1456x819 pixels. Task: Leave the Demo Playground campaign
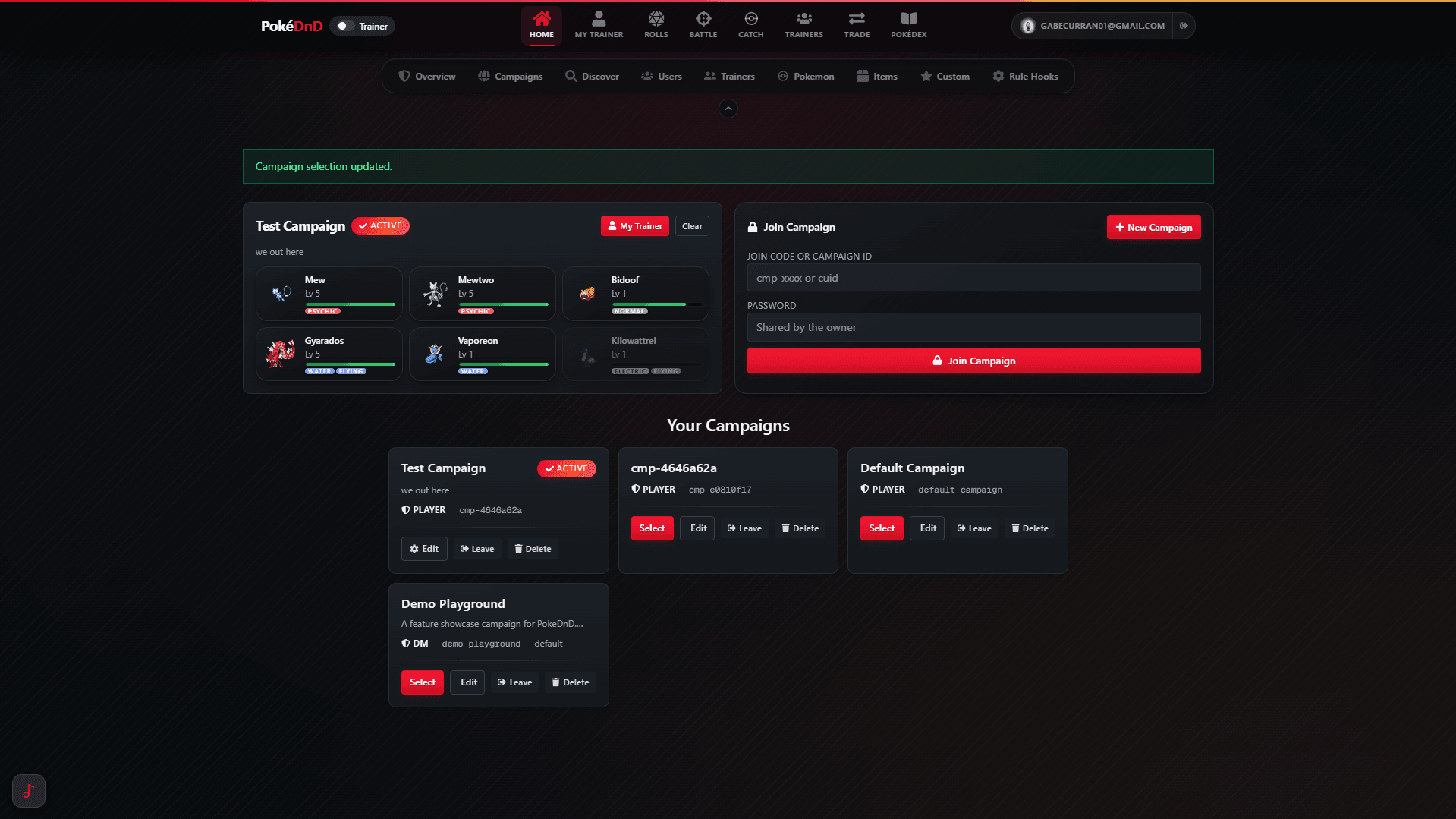point(514,682)
